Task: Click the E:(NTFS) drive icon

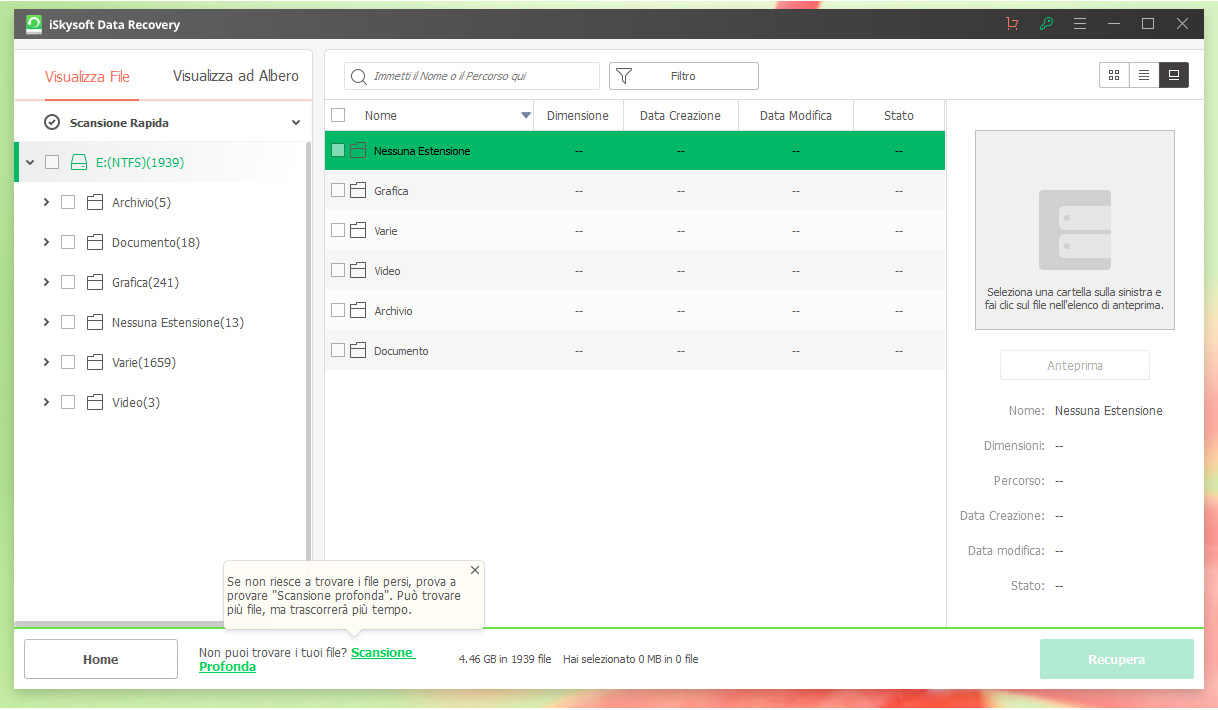Action: point(79,162)
